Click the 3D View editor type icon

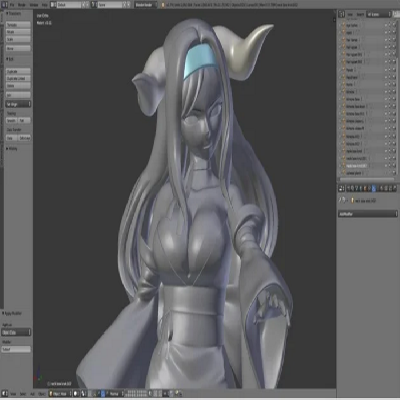(5, 393)
